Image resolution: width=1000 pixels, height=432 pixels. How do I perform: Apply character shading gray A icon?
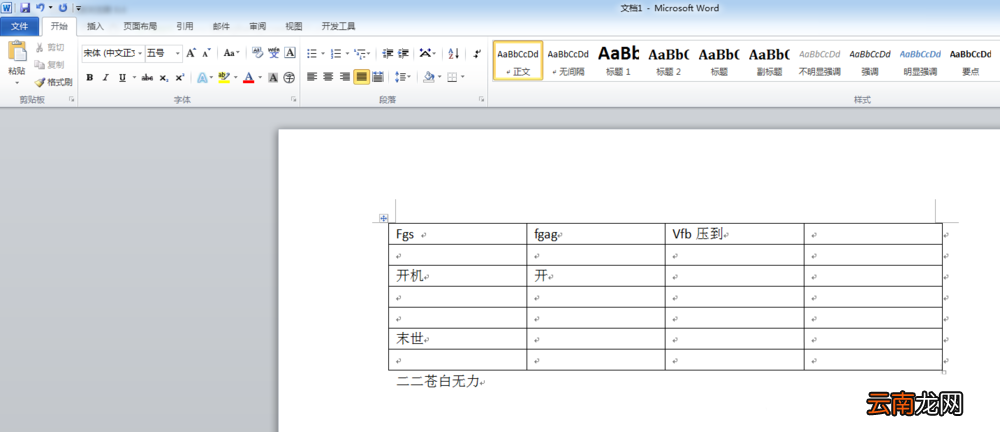[x=273, y=78]
